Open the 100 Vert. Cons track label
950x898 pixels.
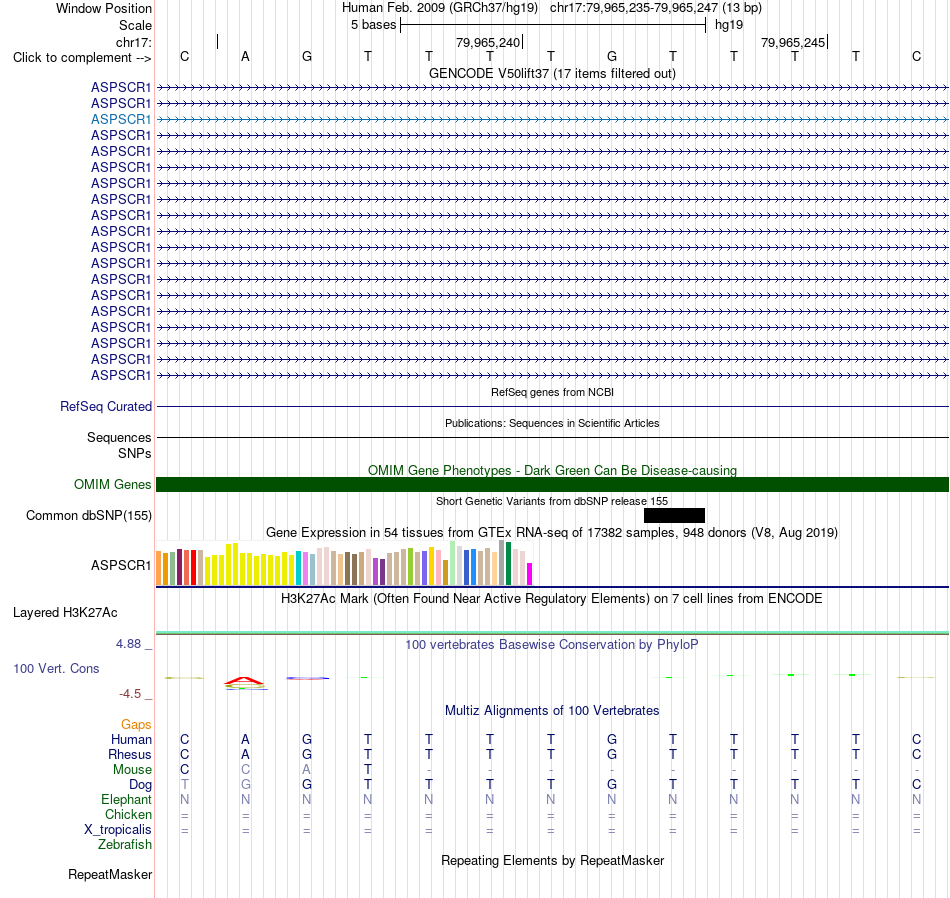56,668
